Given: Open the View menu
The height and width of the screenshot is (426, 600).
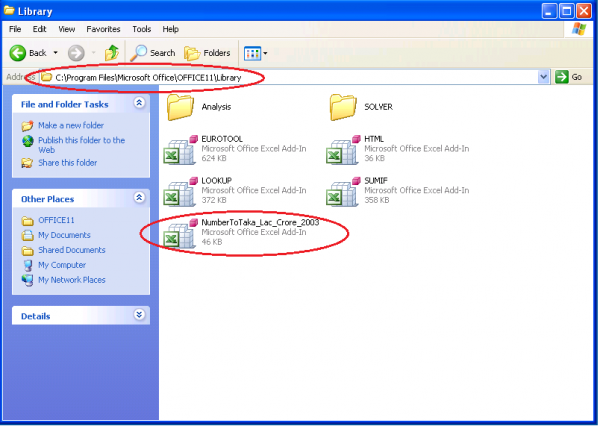Looking at the screenshot, I should (67, 29).
